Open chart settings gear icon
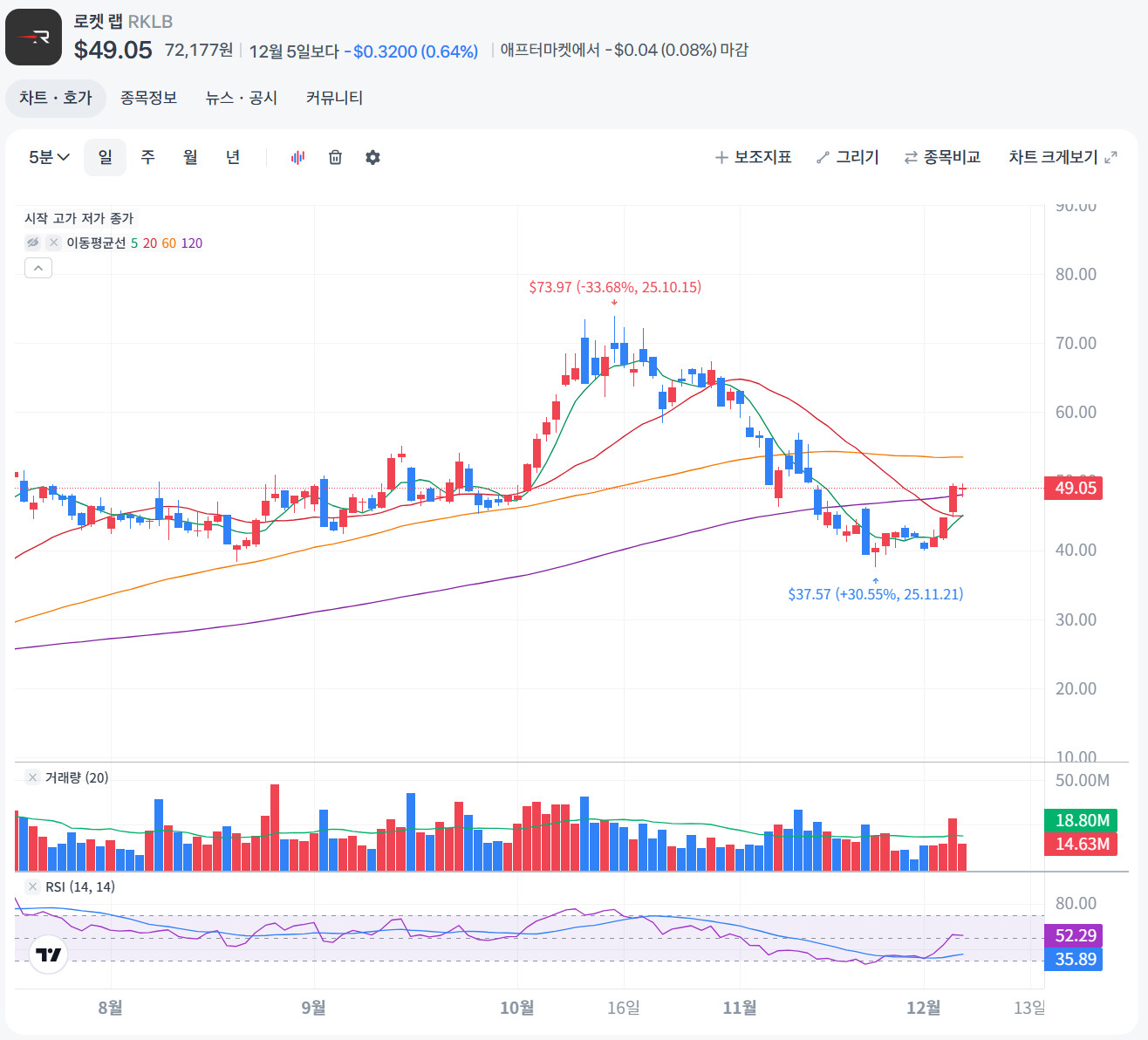This screenshot has height=1040, width=1148. pos(372,157)
